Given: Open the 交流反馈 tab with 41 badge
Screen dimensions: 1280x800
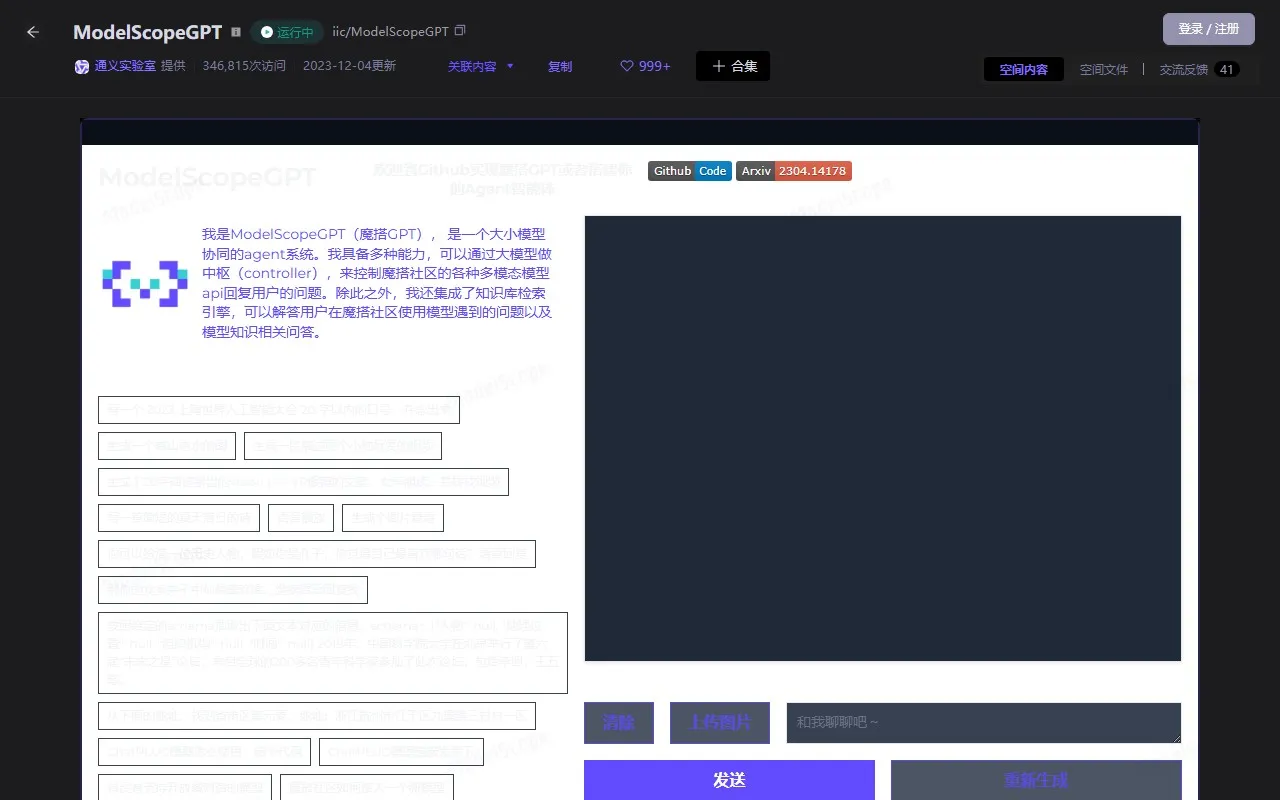Looking at the screenshot, I should click(1190, 69).
